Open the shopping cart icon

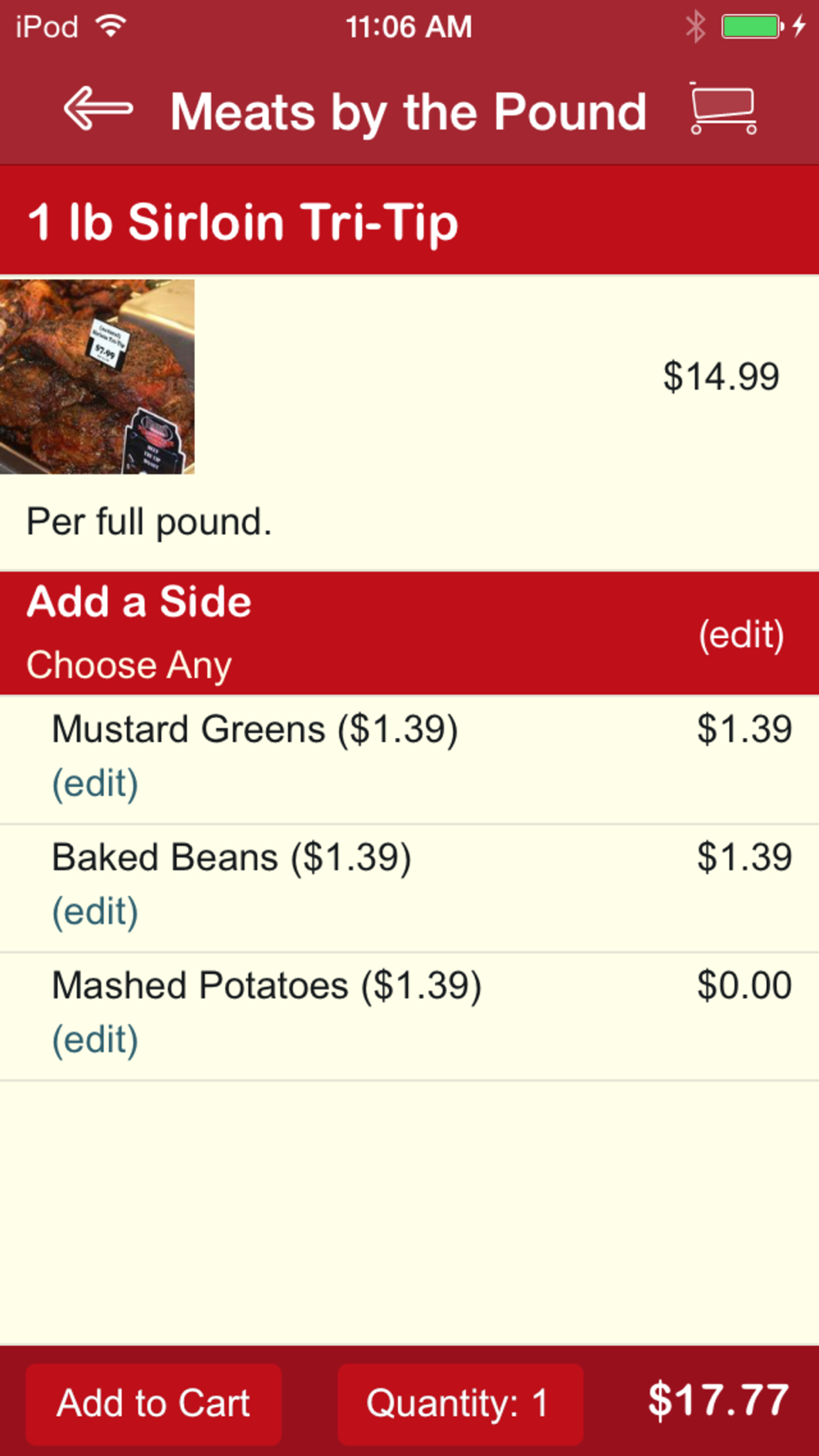pyautogui.click(x=723, y=108)
